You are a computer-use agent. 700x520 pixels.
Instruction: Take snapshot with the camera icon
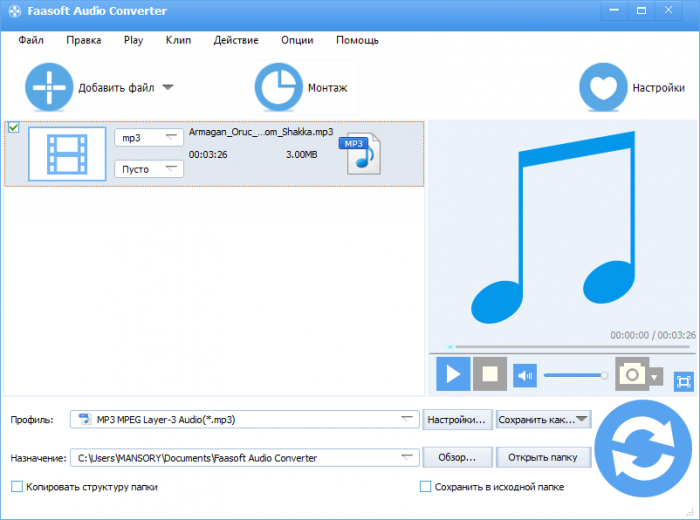tap(632, 375)
